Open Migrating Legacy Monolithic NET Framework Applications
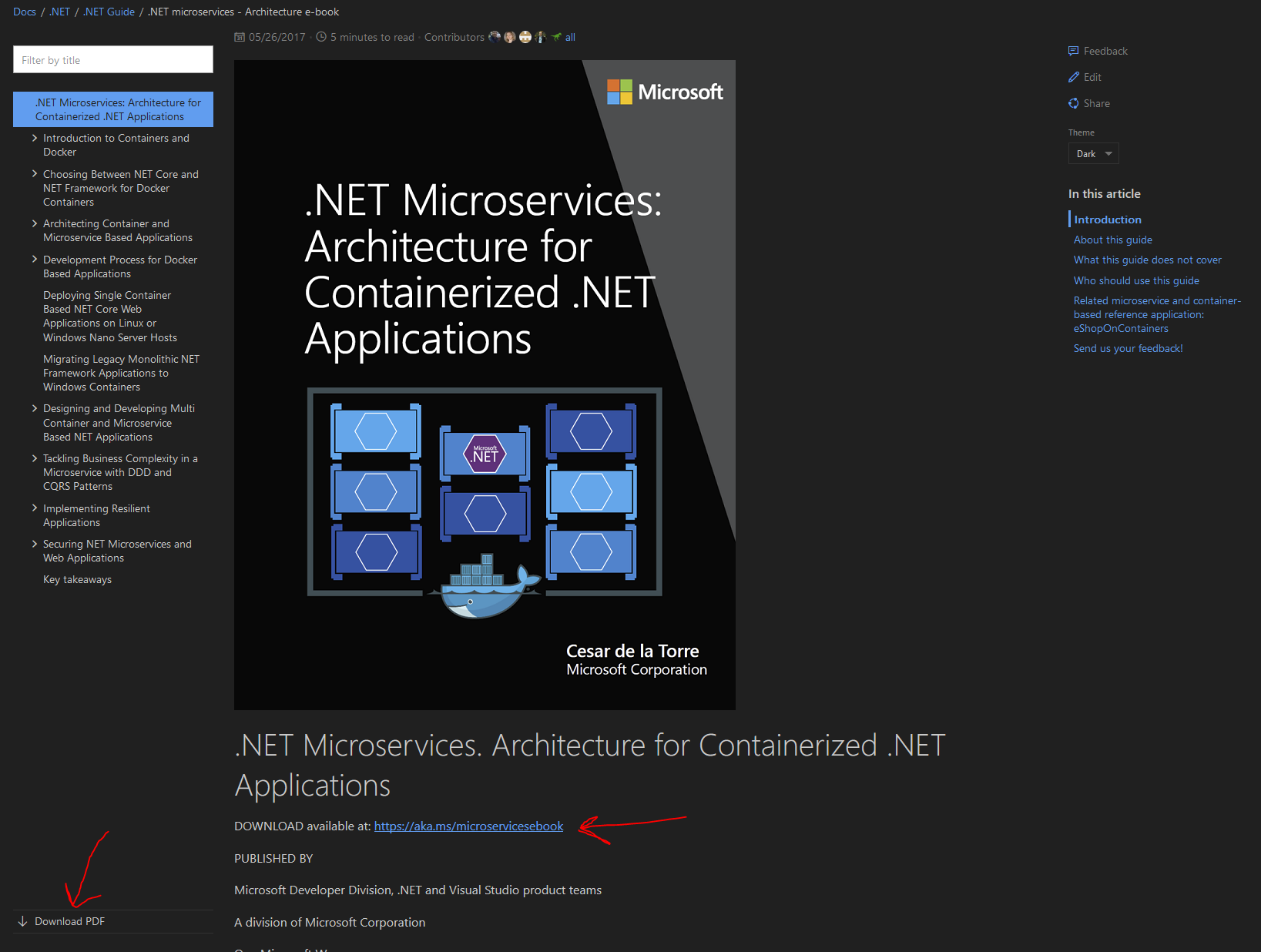Screen dimensions: 1261x952 coord(121,373)
